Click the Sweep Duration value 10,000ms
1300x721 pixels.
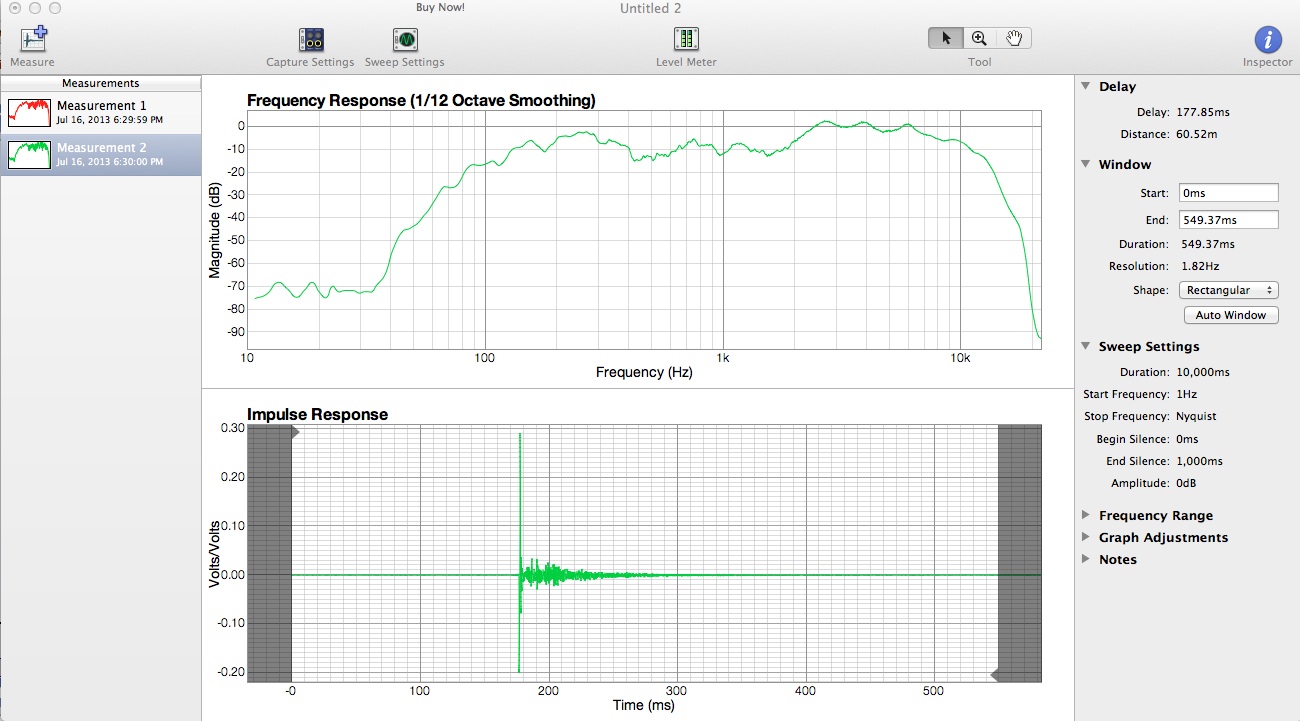1204,373
